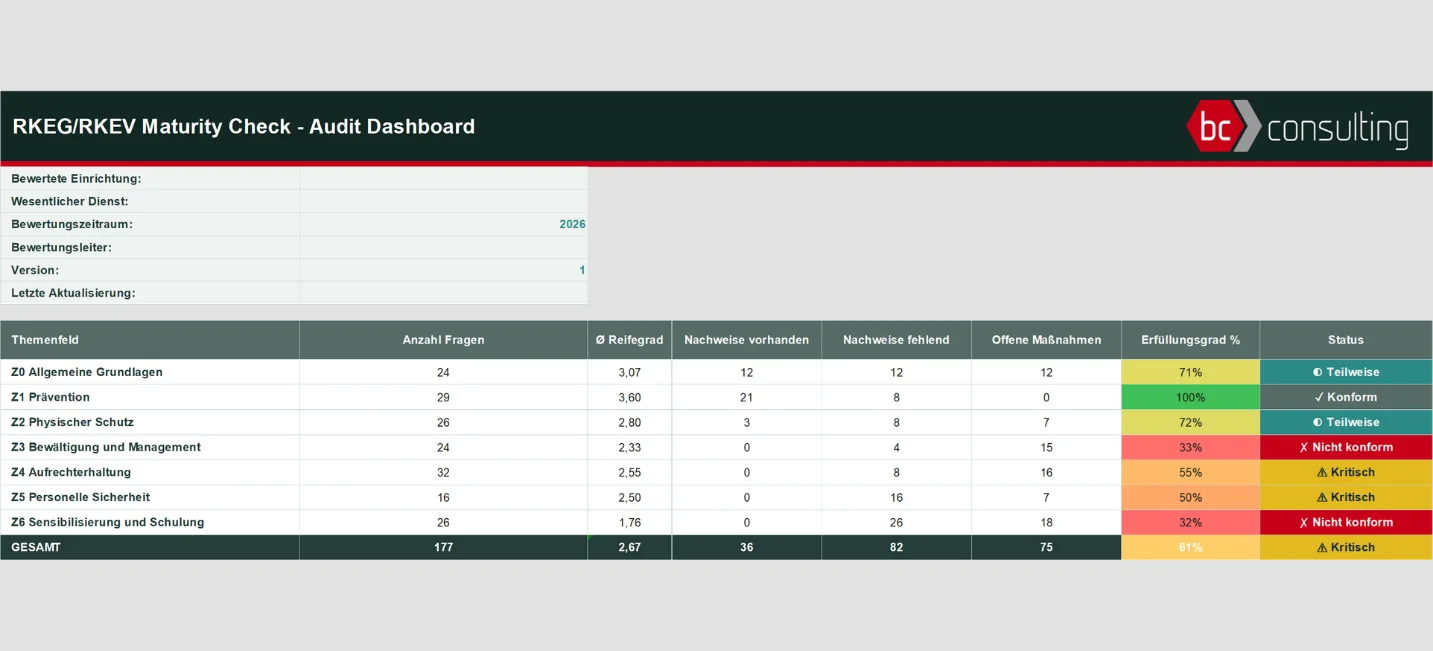Click the Version value 1
The height and width of the screenshot is (651, 1433).
(x=582, y=271)
